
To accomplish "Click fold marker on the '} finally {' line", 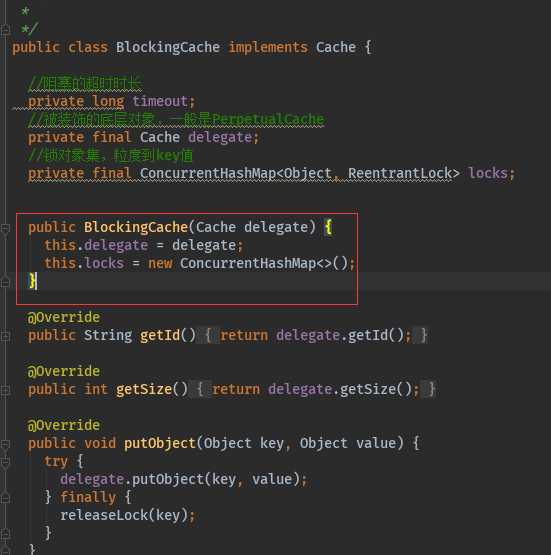I will click(x=5, y=498).
